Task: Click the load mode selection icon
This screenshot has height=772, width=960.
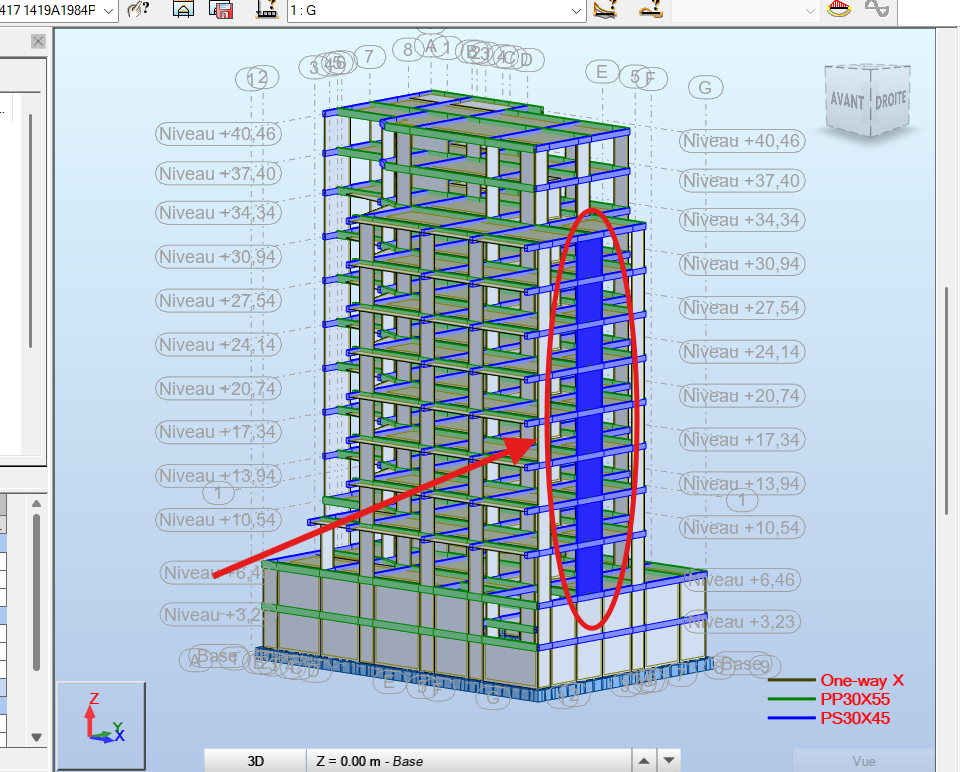Action: [649, 10]
